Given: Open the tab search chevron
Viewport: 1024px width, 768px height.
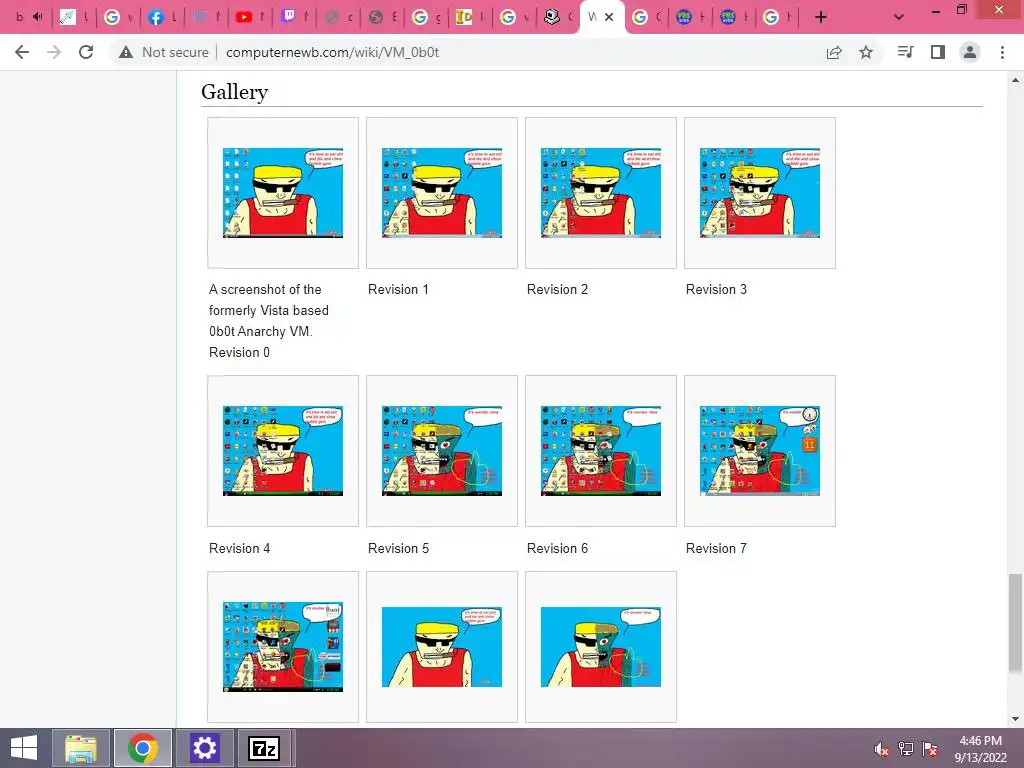Looking at the screenshot, I should 899,17.
